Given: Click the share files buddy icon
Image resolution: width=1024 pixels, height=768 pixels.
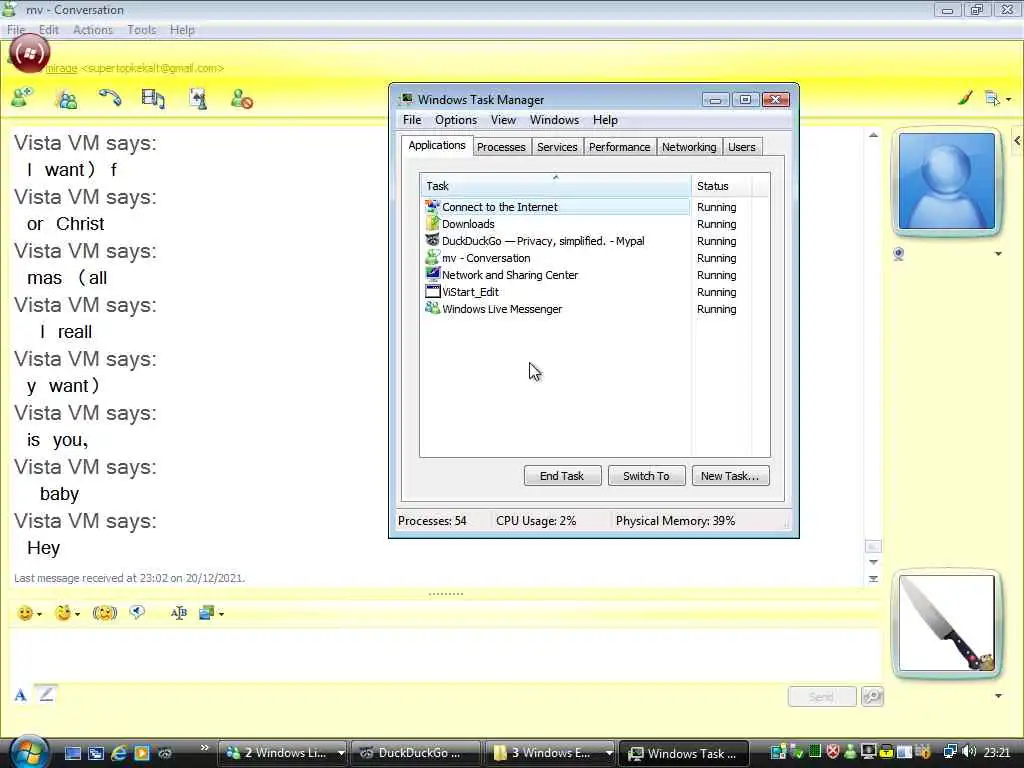Looking at the screenshot, I should pos(67,99).
